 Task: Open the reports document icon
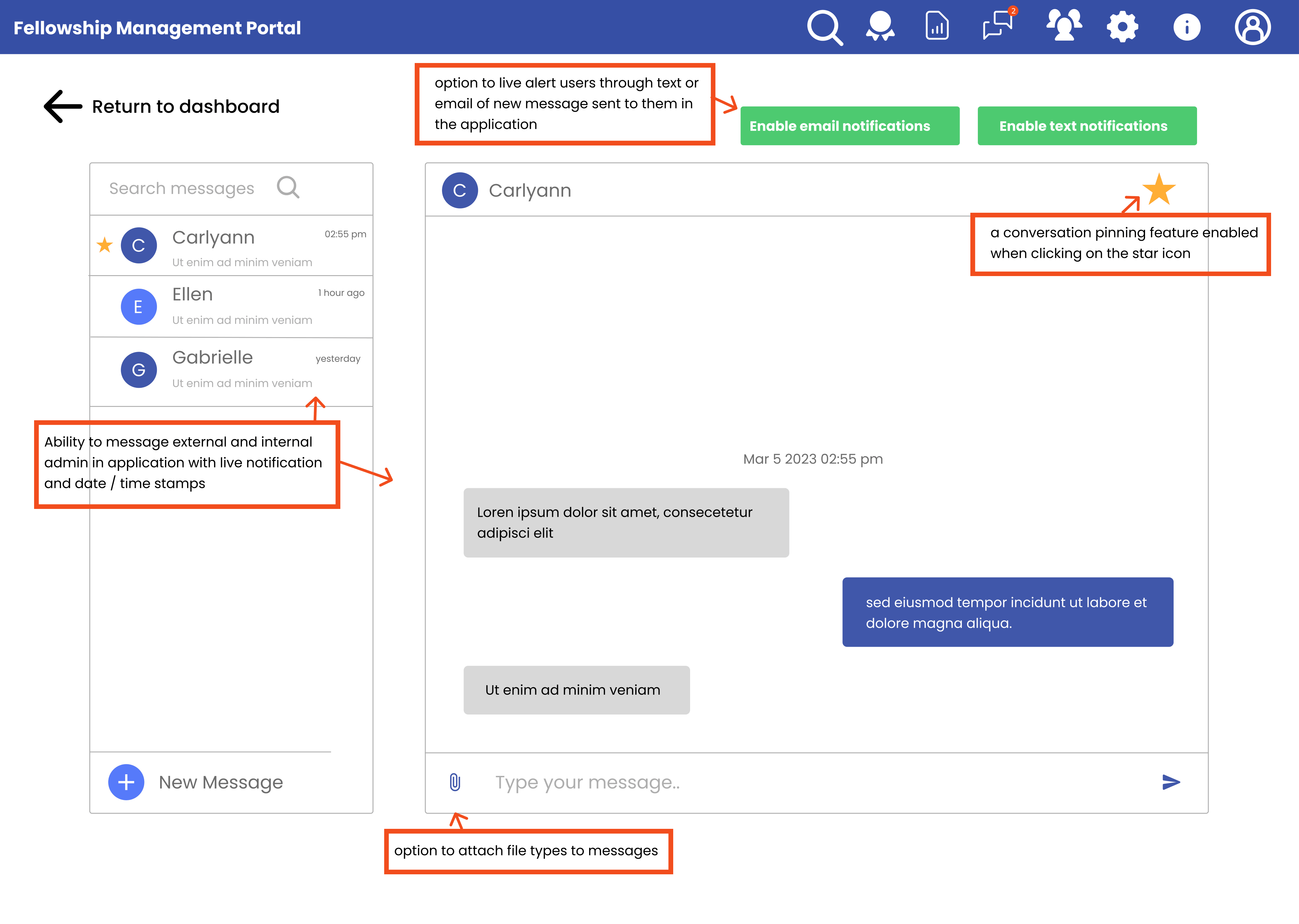[x=937, y=26]
